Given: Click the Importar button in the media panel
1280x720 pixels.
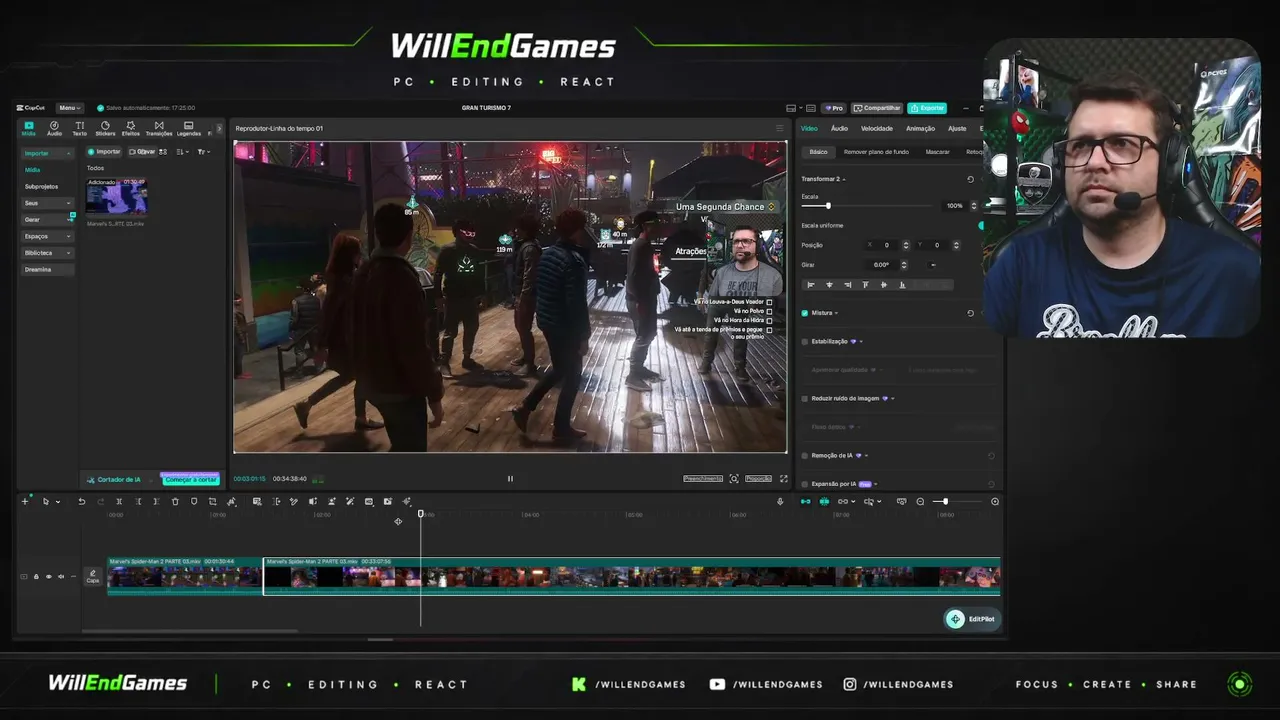Looking at the screenshot, I should pos(104,152).
